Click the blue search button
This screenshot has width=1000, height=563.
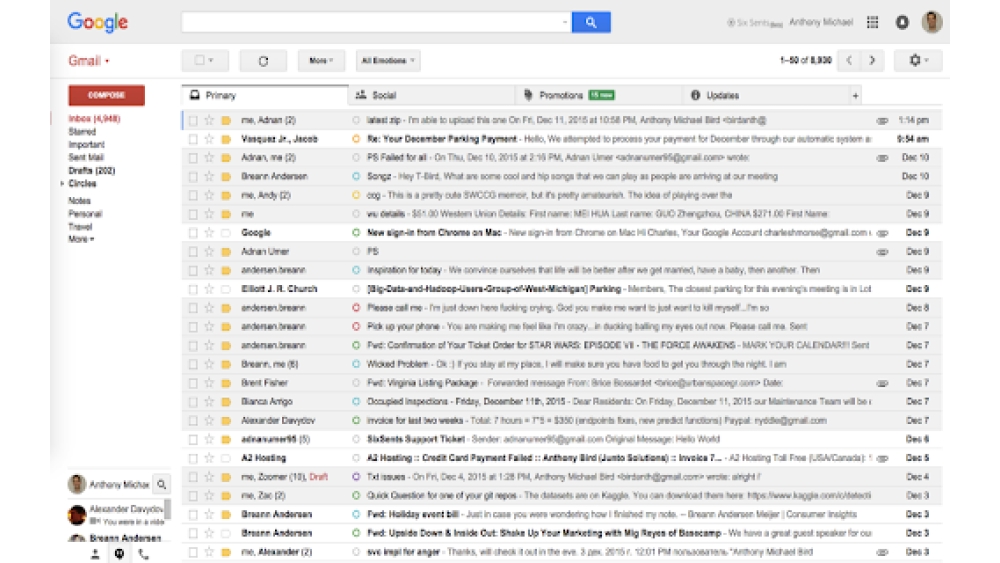(591, 22)
